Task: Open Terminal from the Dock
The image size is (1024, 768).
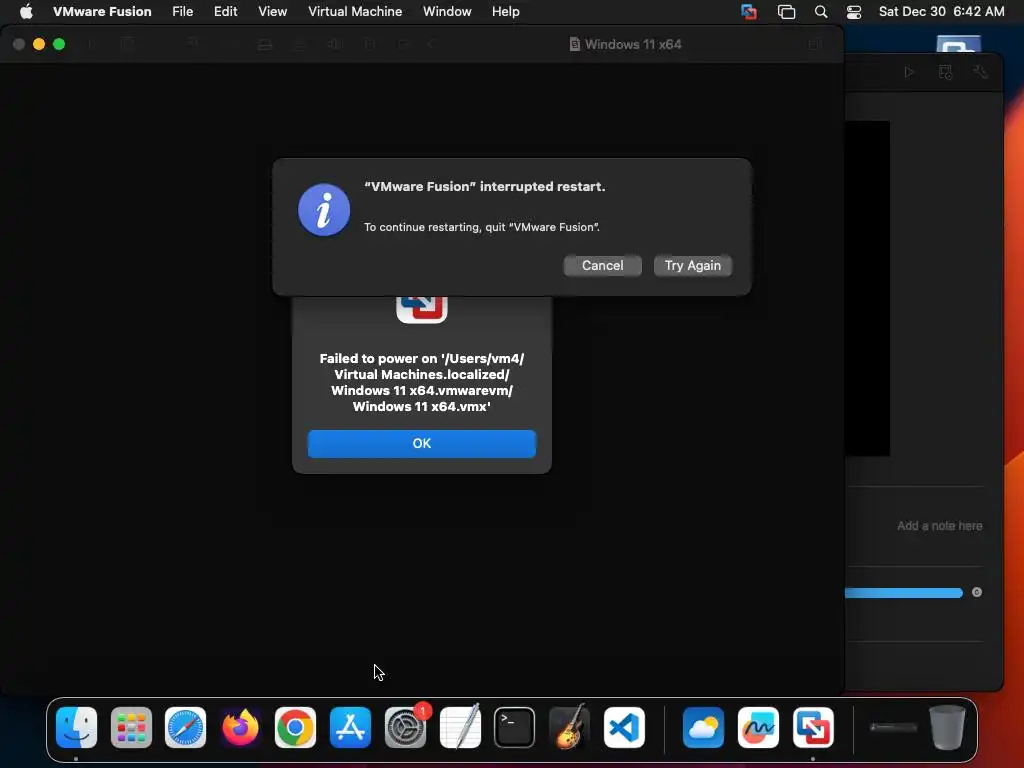Action: coord(515,727)
